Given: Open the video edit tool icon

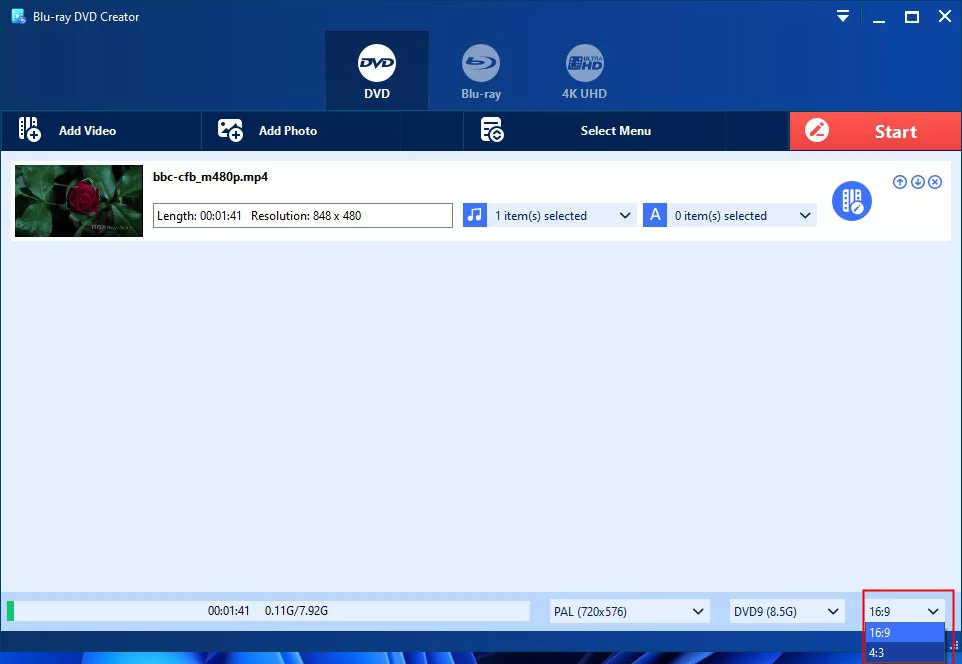Looking at the screenshot, I should (x=852, y=201).
